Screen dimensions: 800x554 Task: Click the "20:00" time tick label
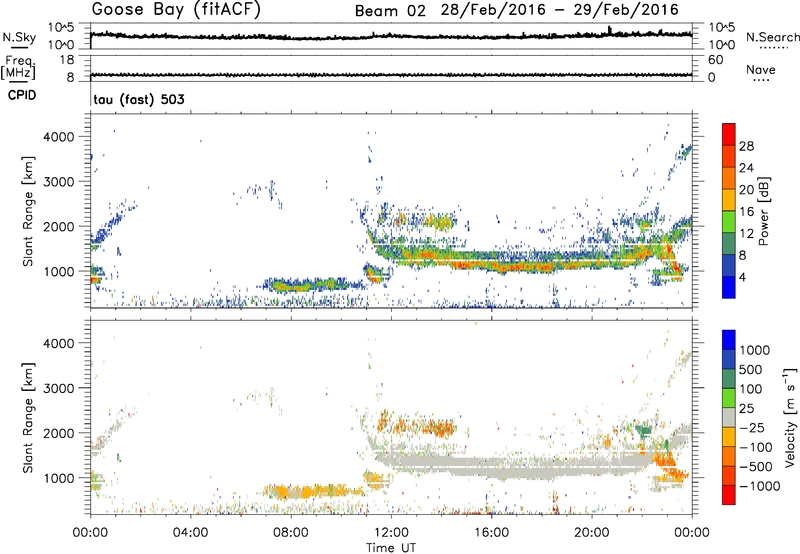click(592, 533)
